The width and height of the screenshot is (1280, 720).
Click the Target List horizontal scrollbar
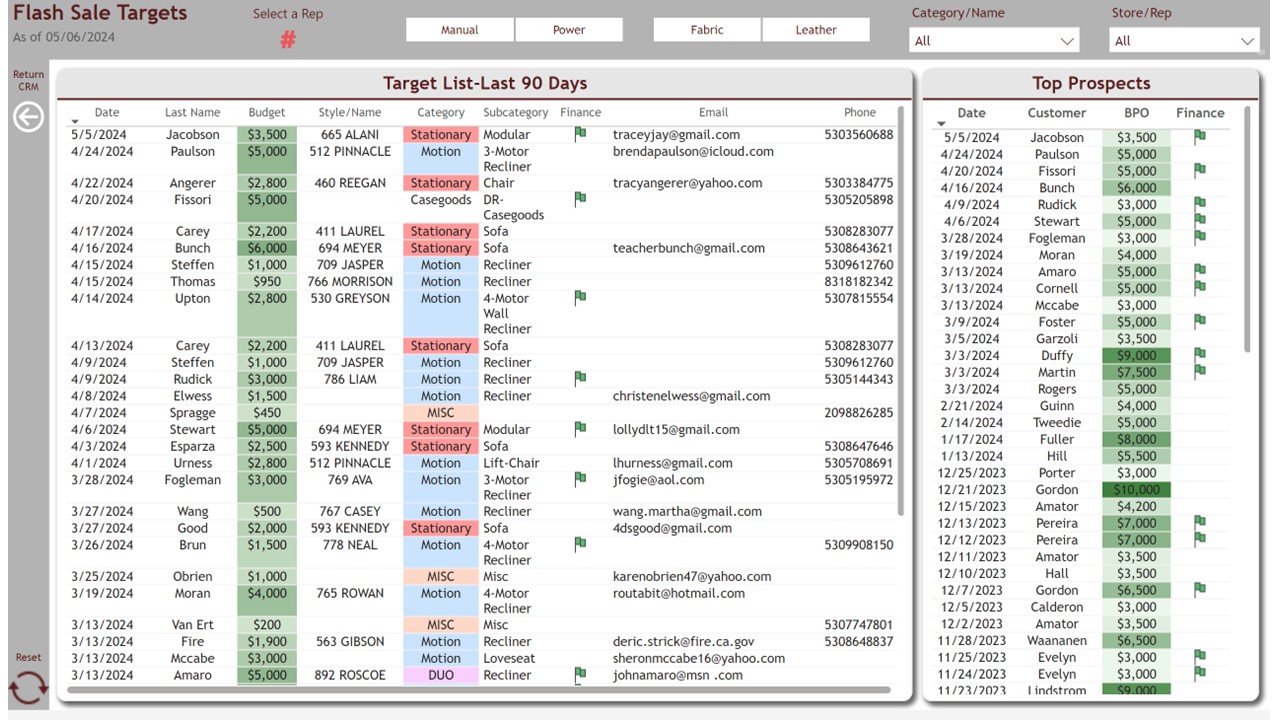pyautogui.click(x=478, y=690)
